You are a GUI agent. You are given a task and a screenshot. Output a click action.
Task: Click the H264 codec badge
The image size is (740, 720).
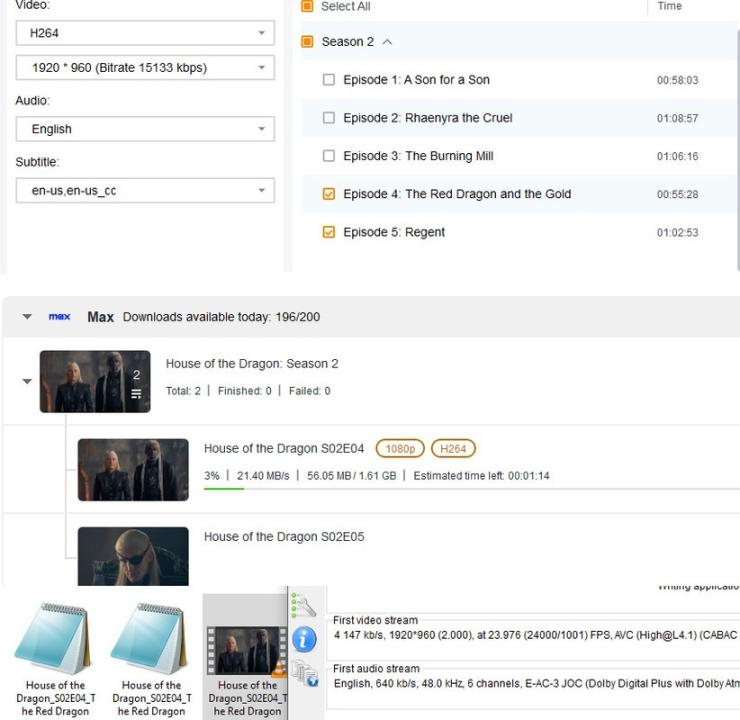coord(453,448)
